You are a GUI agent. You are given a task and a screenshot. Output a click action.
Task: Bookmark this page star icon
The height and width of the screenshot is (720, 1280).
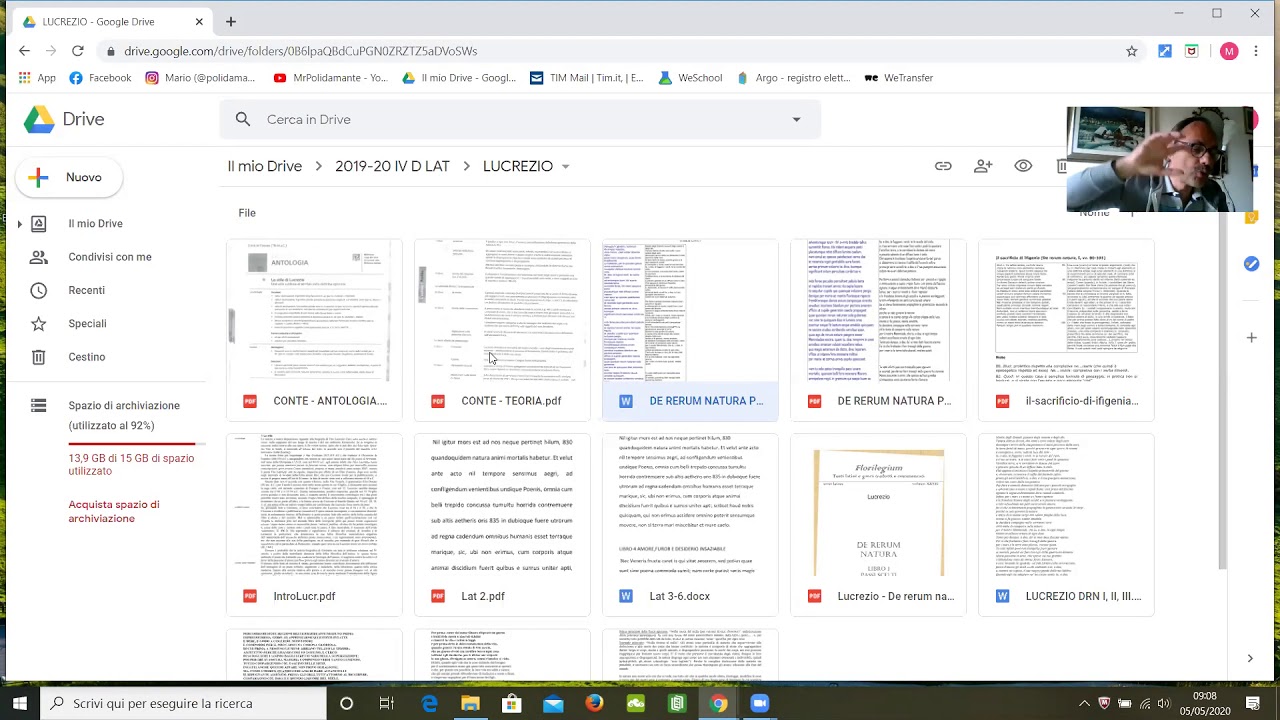1131,51
